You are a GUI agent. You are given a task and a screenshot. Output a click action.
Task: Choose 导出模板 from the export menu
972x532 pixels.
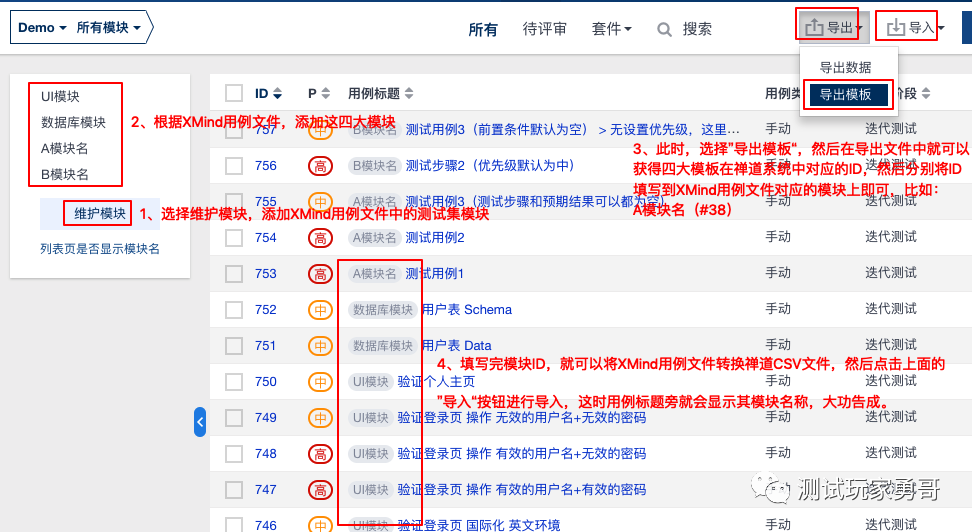point(849,95)
